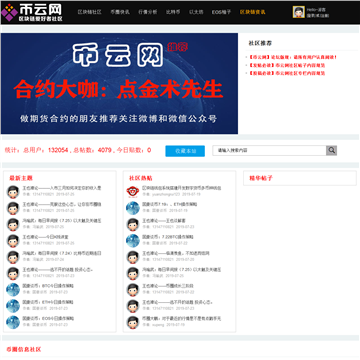Click avatar of ETH今日操作策略 post
The width and height of the screenshot is (360, 360).
click(x=13, y=306)
